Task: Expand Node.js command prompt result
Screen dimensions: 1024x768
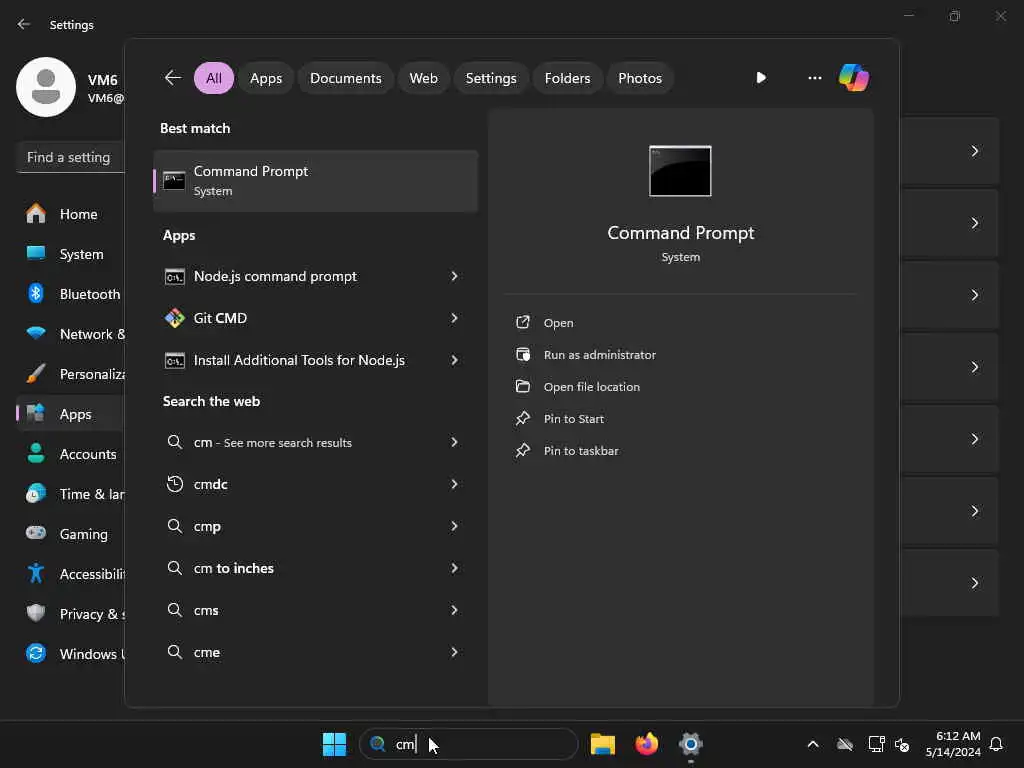Action: [x=455, y=276]
